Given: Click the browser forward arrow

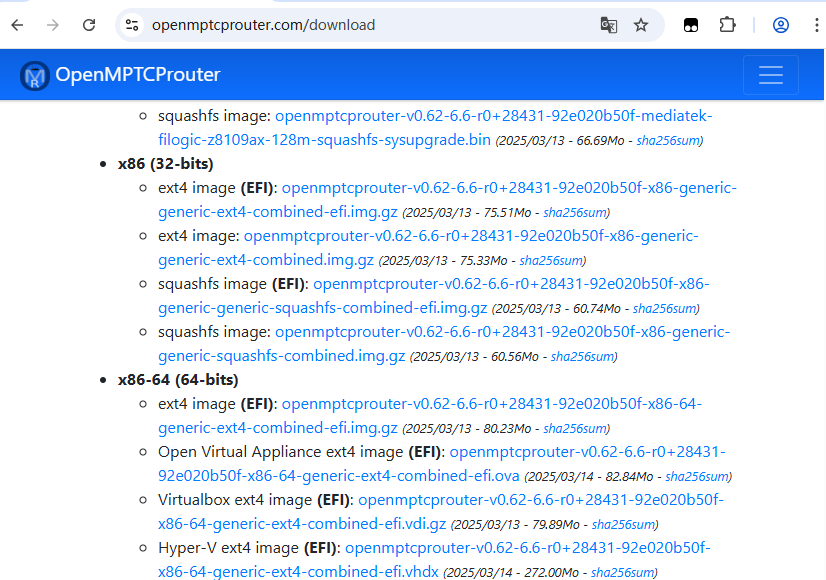Looking at the screenshot, I should pyautogui.click(x=53, y=25).
